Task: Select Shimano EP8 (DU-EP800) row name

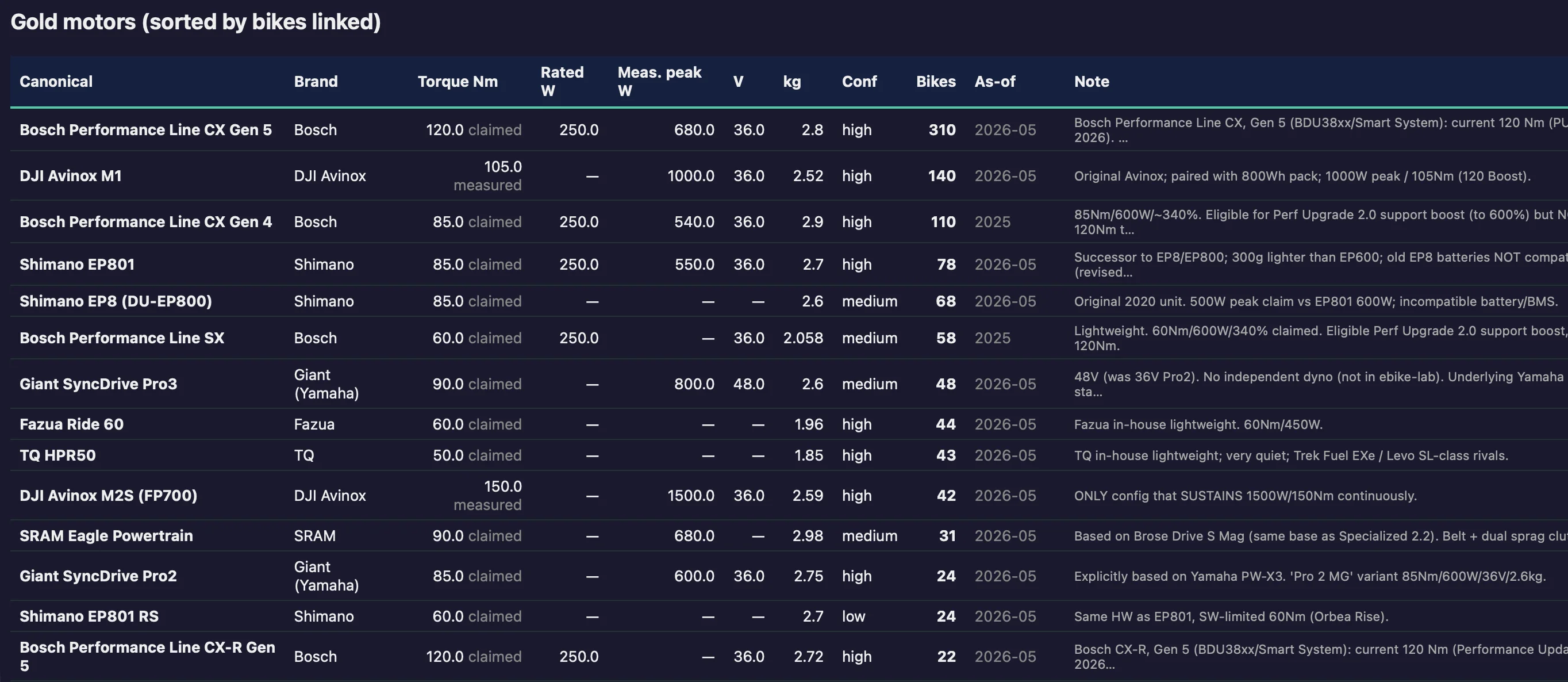Action: pyautogui.click(x=116, y=301)
